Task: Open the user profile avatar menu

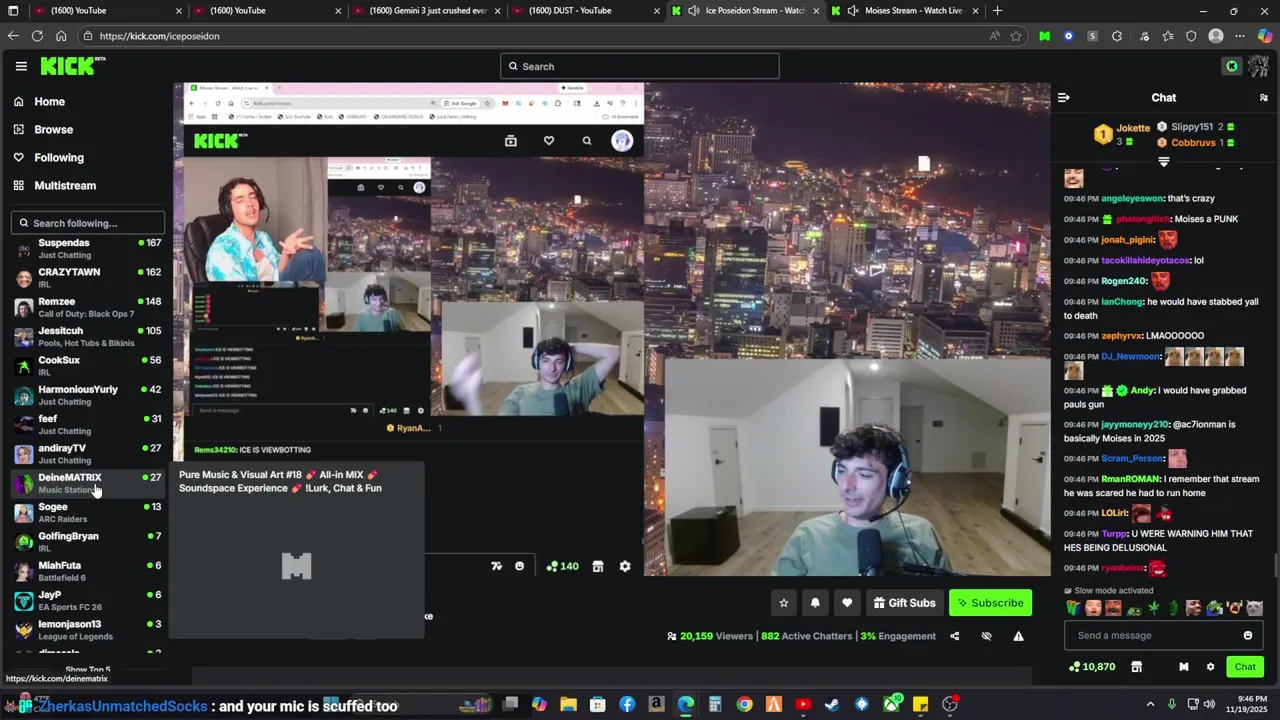Action: pyautogui.click(x=1258, y=66)
